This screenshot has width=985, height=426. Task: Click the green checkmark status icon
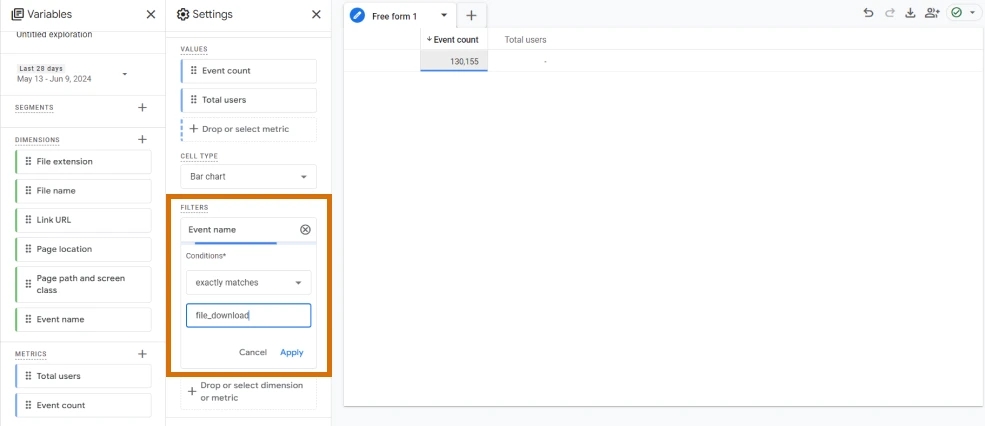[957, 13]
